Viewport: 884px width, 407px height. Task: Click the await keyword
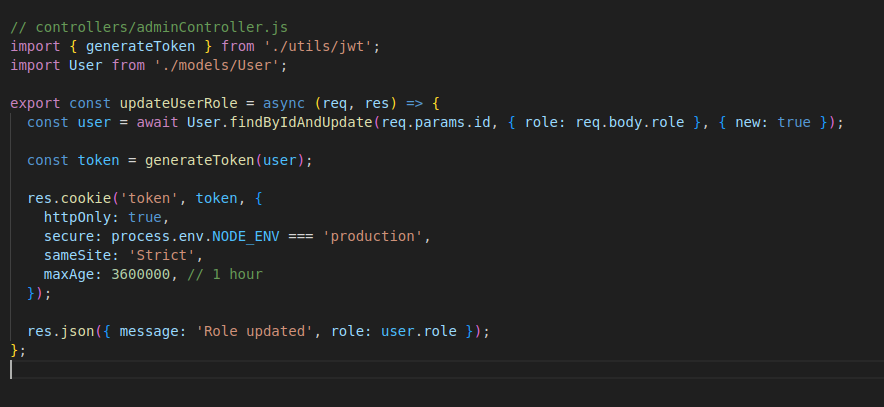coord(157,122)
